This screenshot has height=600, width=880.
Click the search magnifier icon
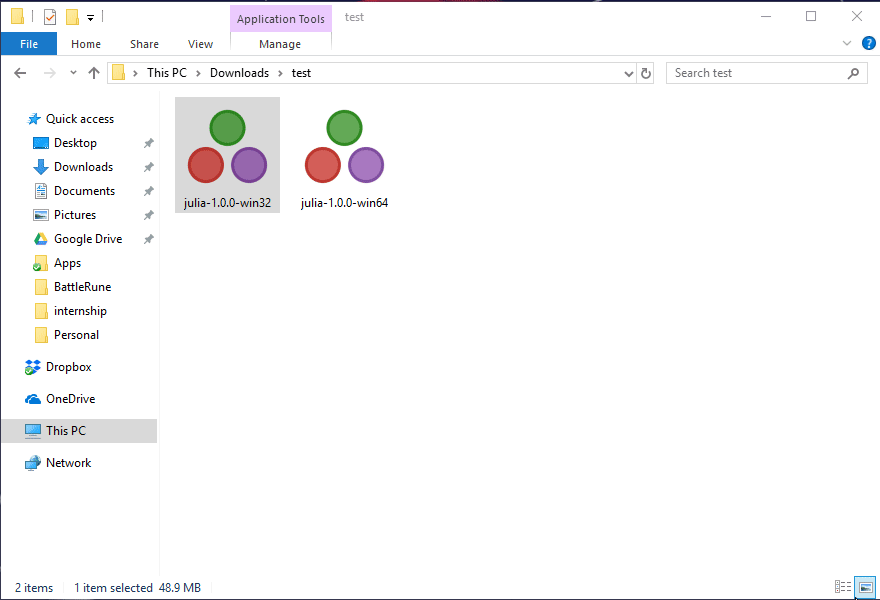853,73
